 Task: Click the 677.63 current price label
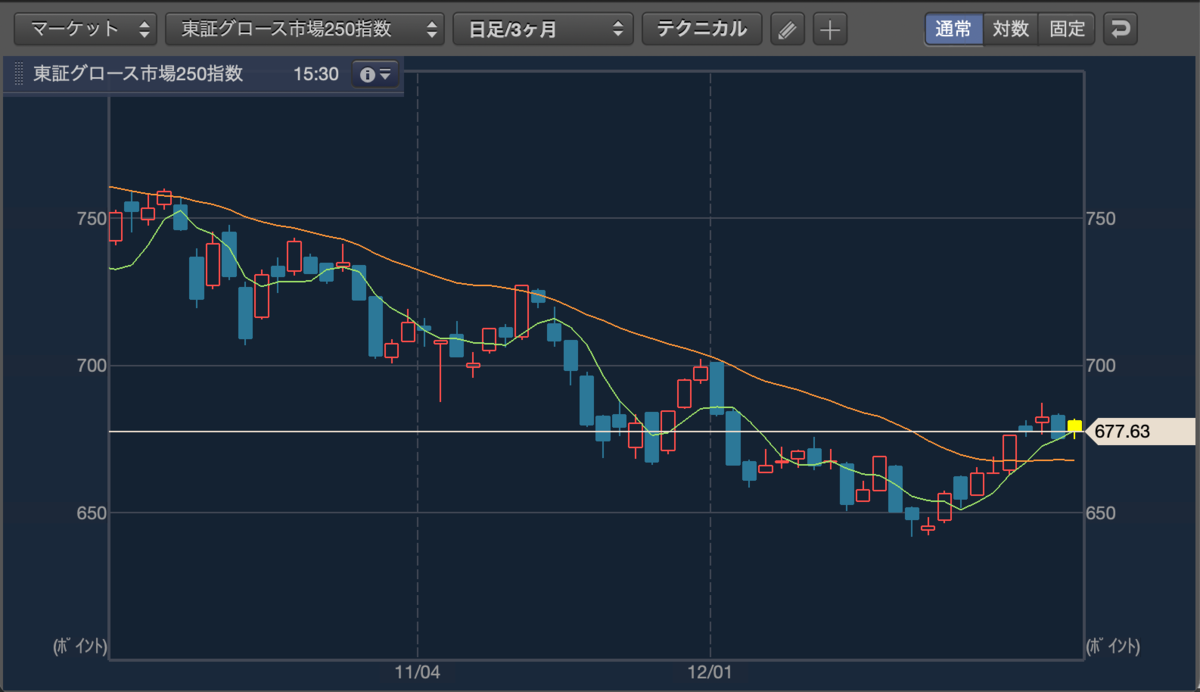click(x=1140, y=431)
